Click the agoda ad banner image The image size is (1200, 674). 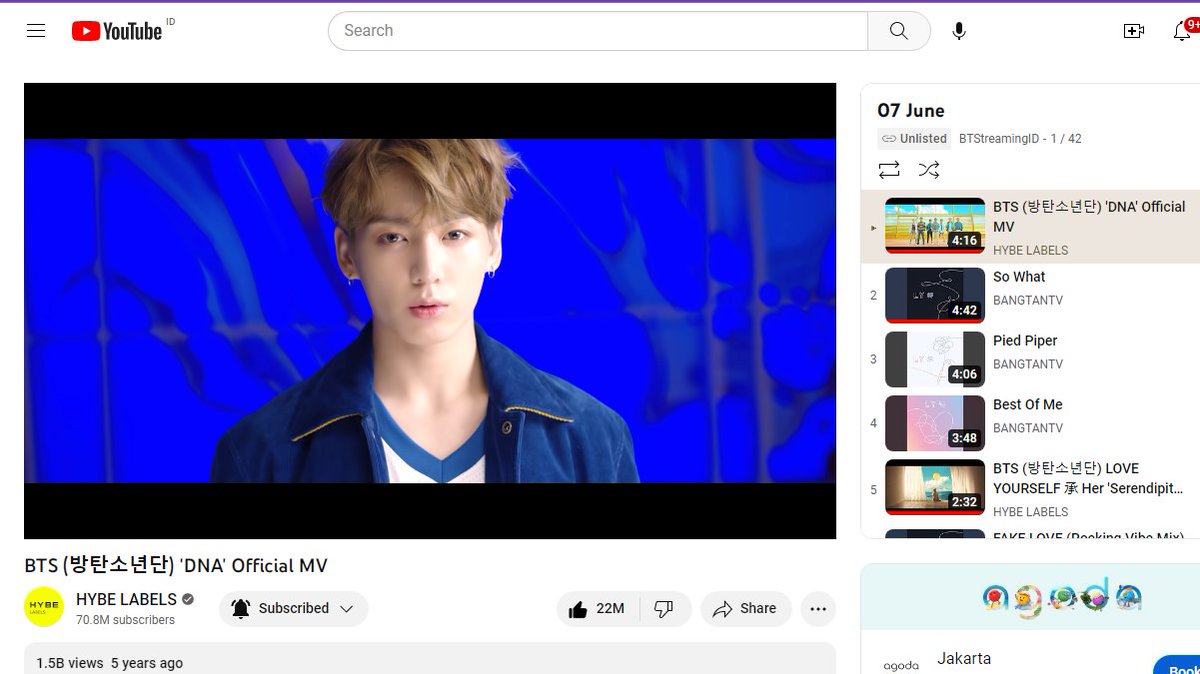point(1030,597)
